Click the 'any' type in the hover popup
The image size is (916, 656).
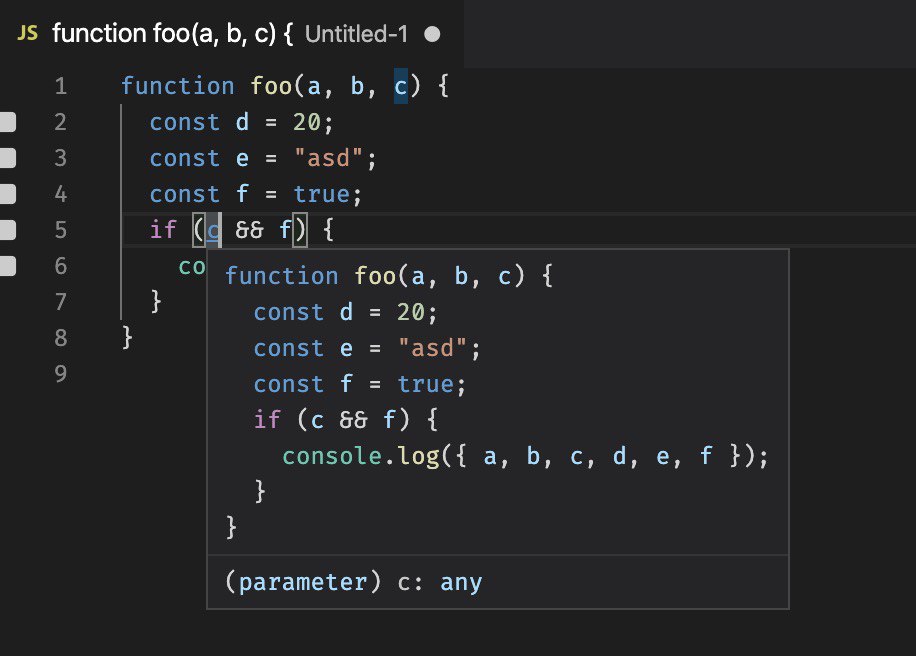pos(462,582)
